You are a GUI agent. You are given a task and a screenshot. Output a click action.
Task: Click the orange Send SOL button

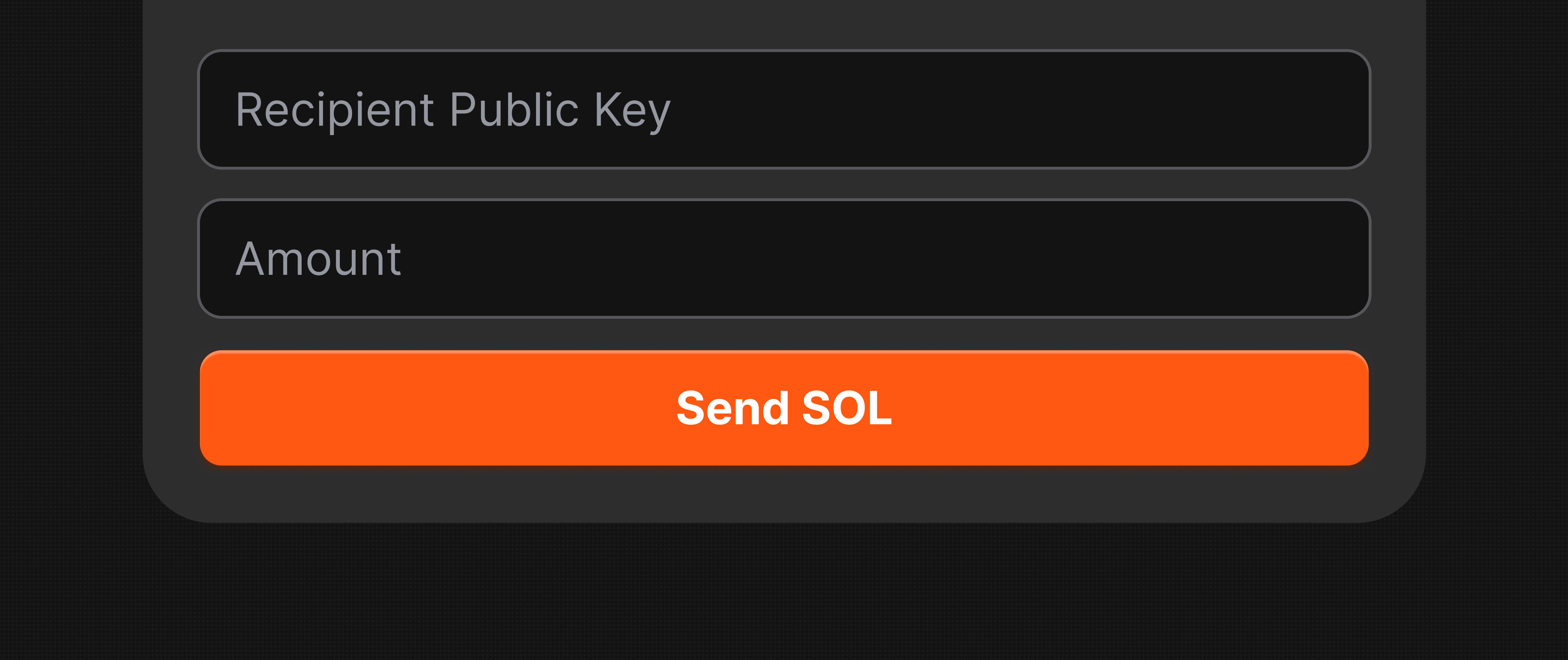pyautogui.click(x=784, y=408)
